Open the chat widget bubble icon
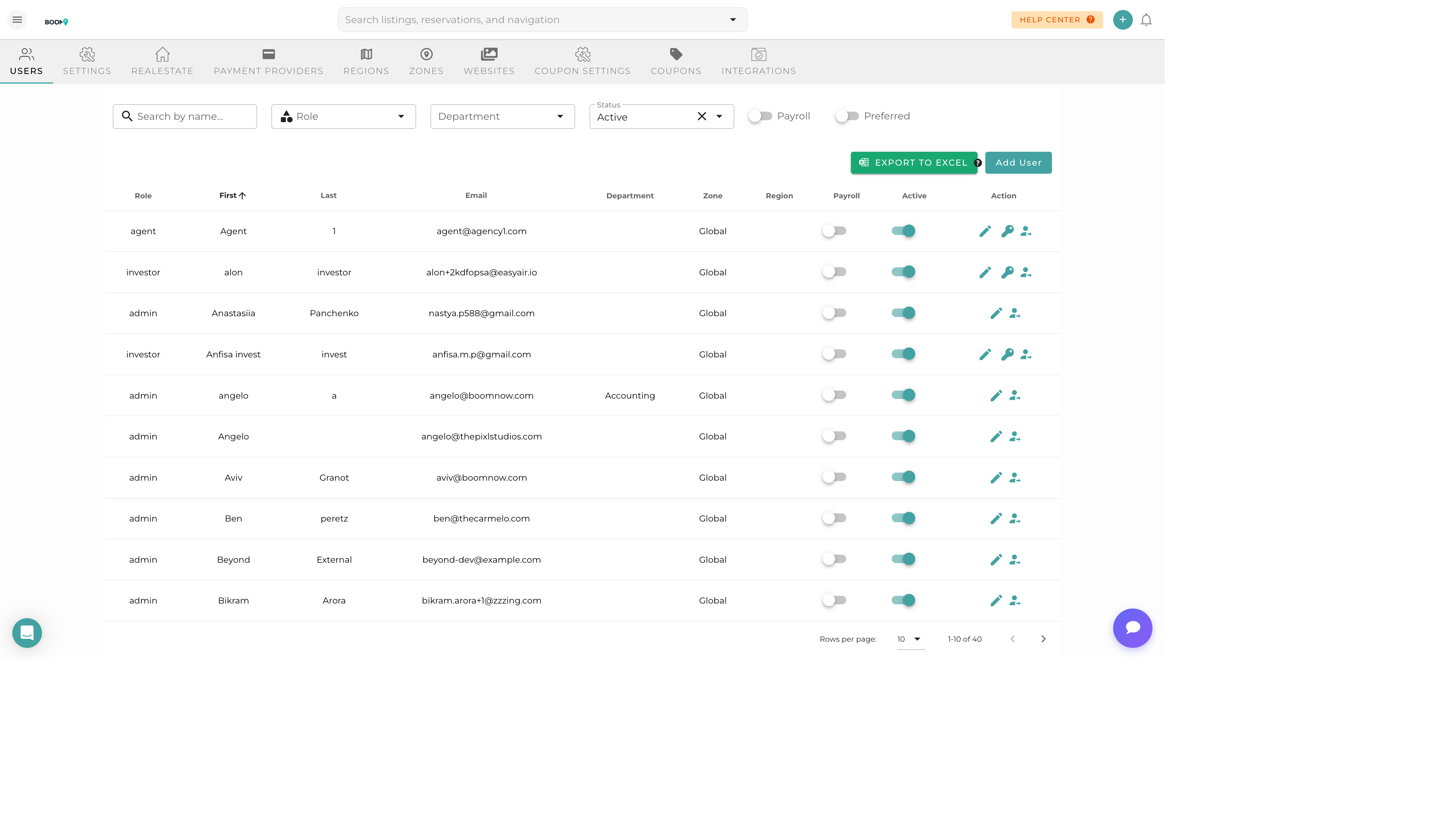Image resolution: width=1456 pixels, height=825 pixels. tap(1132, 628)
